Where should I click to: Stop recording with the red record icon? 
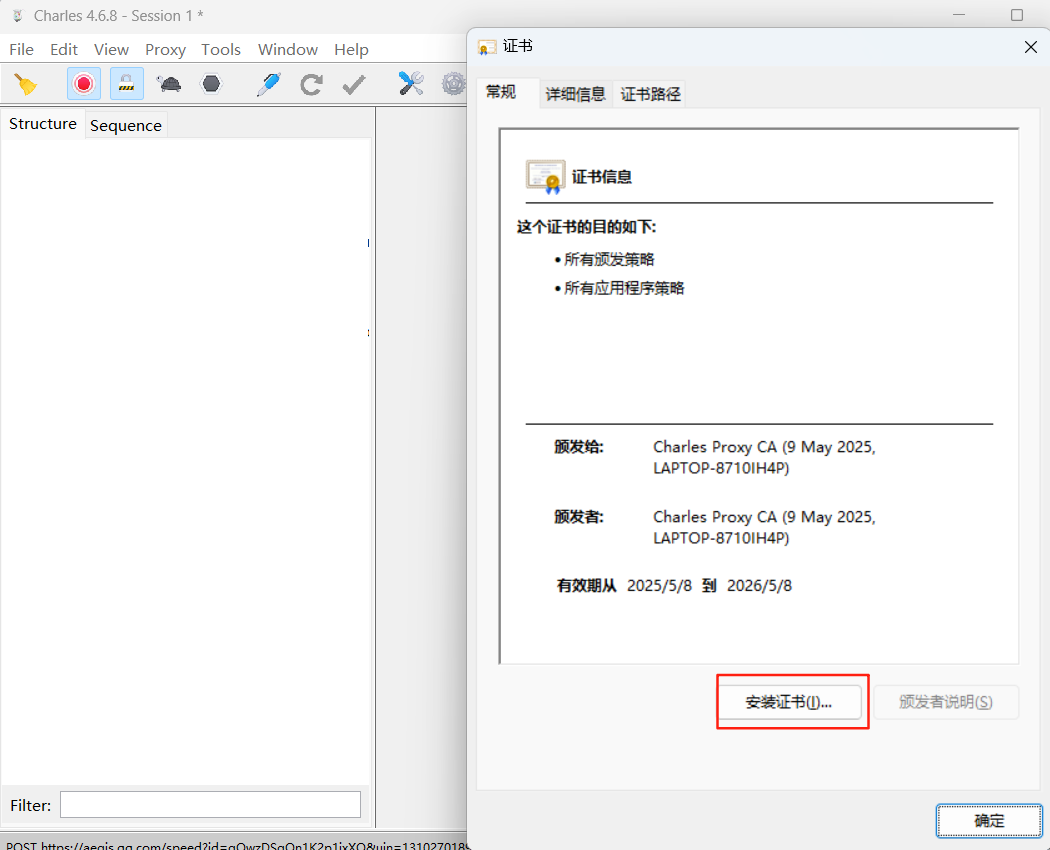click(x=83, y=84)
